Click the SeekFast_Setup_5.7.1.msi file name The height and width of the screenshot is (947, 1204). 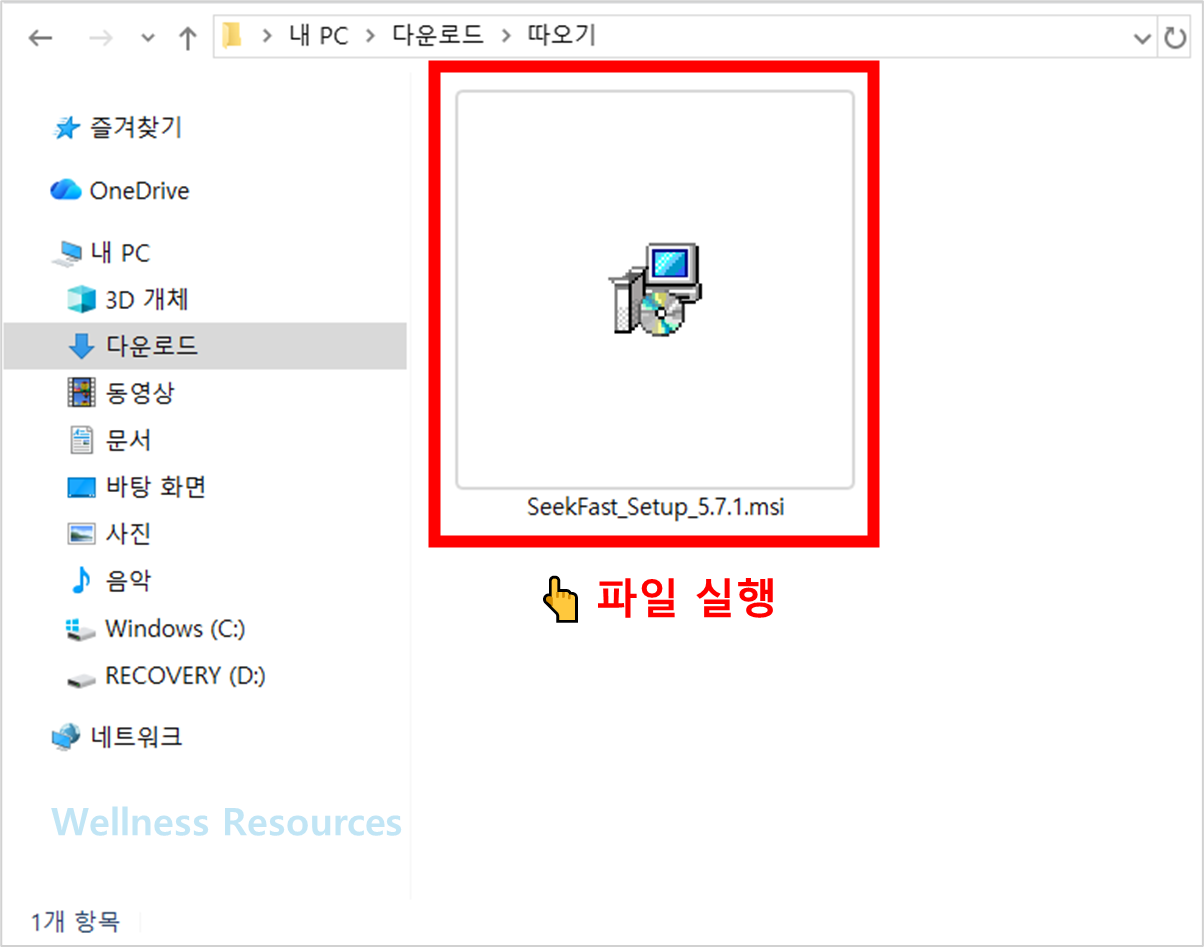coord(655,507)
